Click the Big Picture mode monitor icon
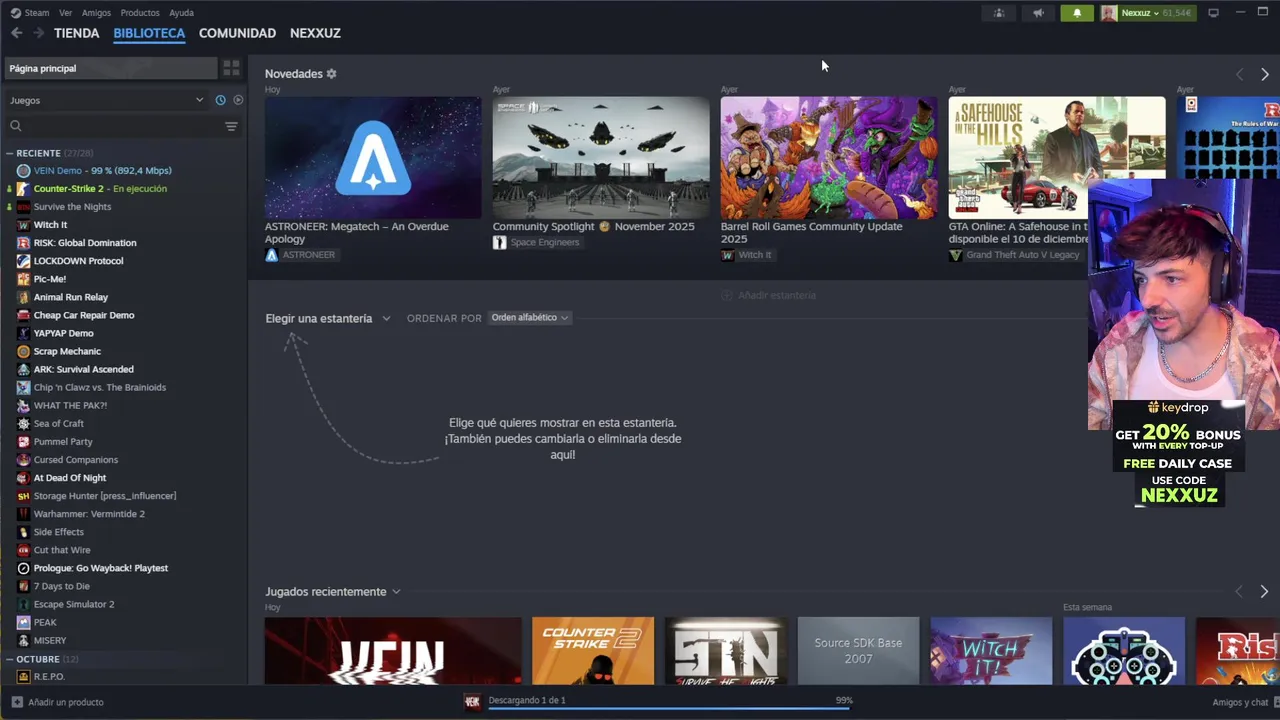The width and height of the screenshot is (1280, 720). point(1213,13)
